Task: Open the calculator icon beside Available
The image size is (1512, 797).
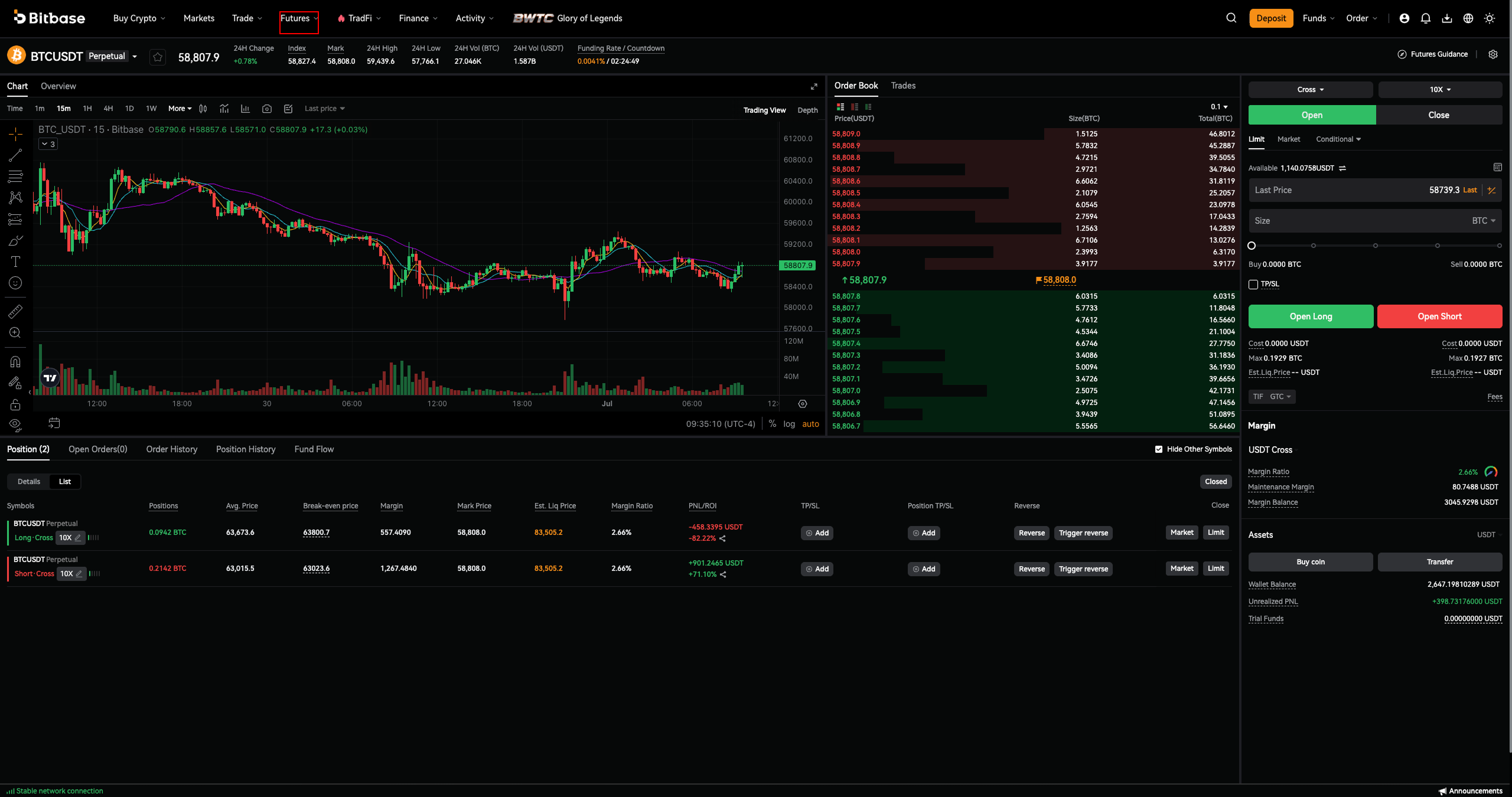Action: click(1497, 168)
